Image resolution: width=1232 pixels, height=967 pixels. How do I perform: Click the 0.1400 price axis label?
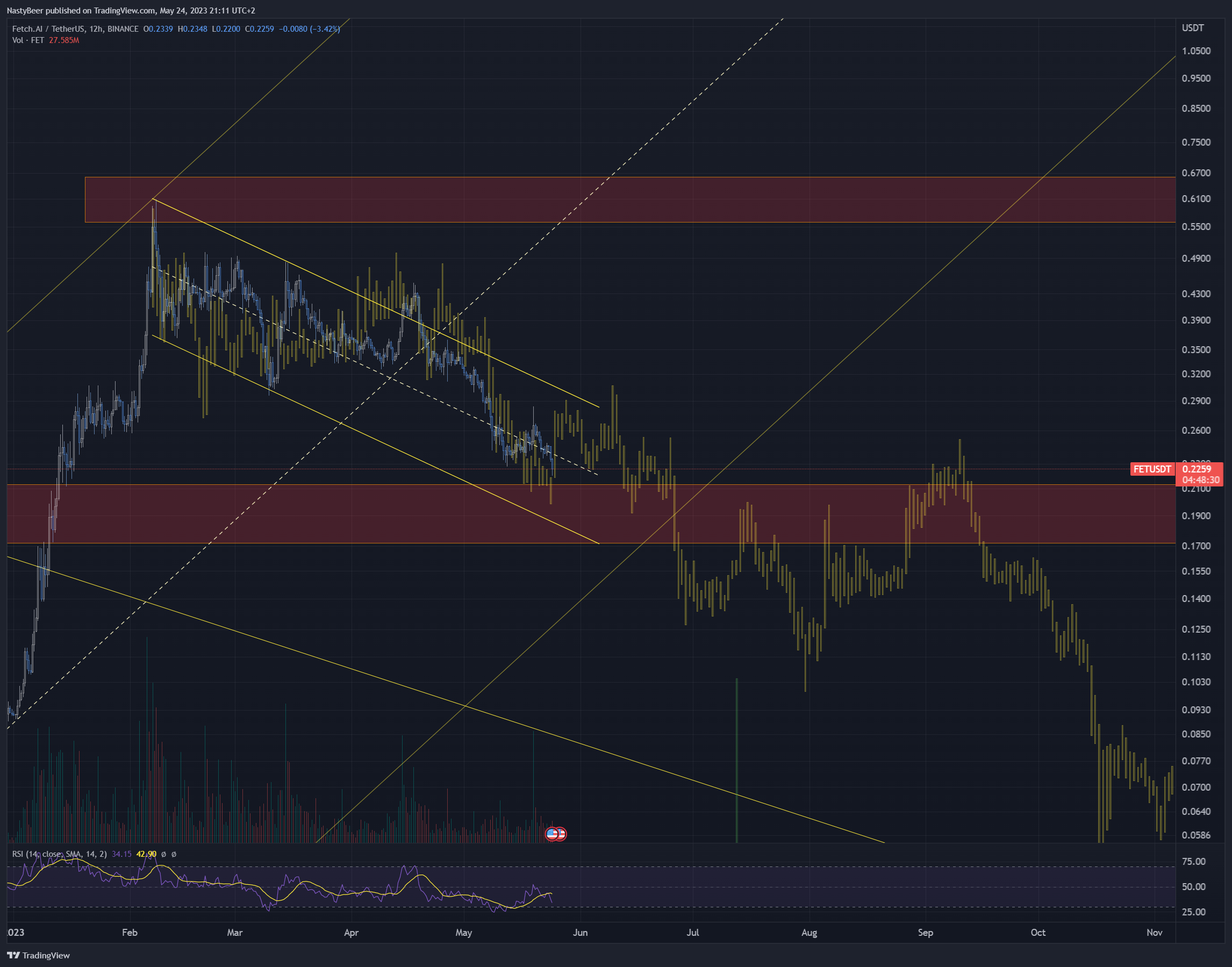pyautogui.click(x=1197, y=598)
